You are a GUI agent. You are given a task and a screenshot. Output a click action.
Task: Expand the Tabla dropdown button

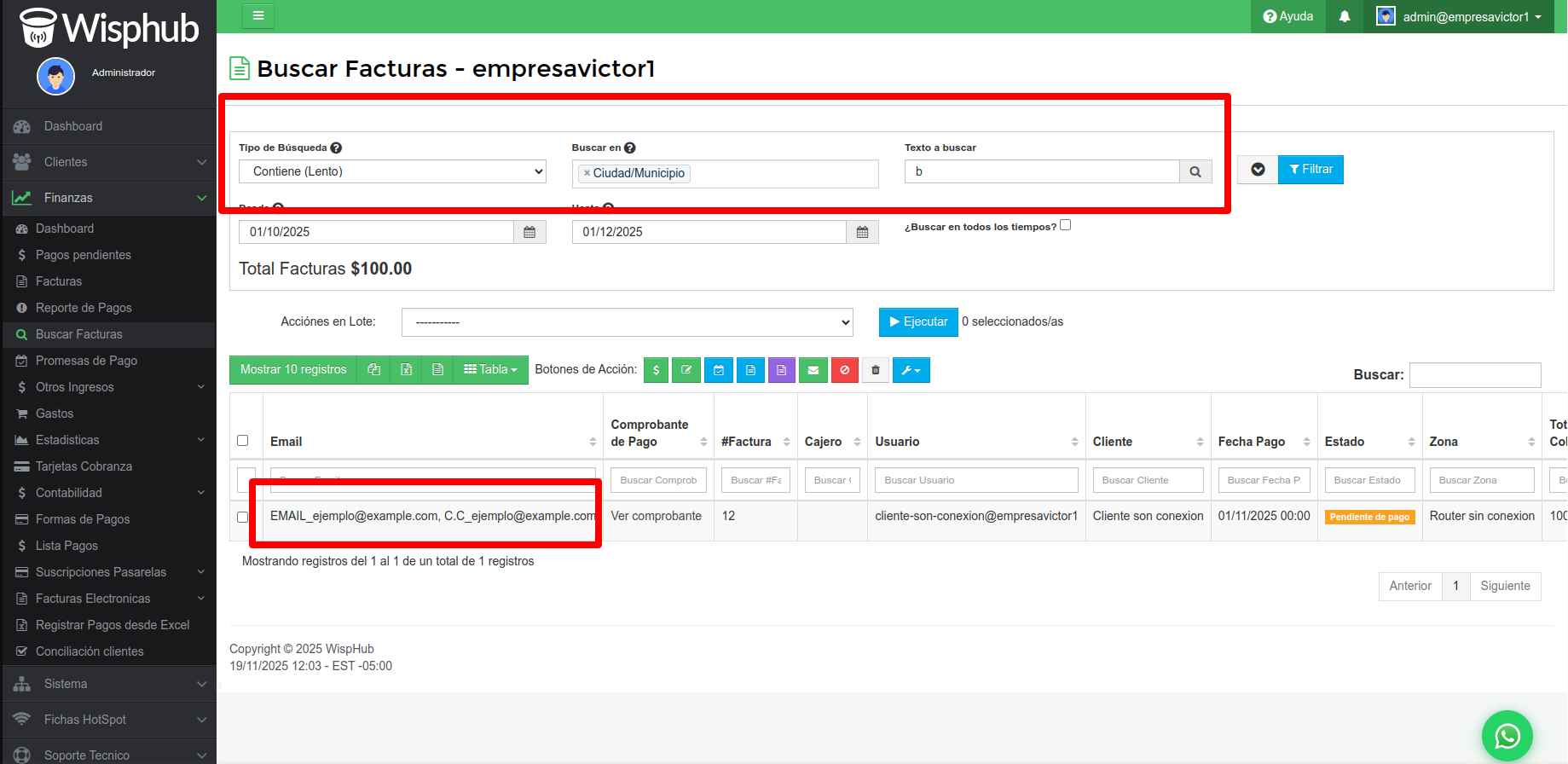pos(490,370)
